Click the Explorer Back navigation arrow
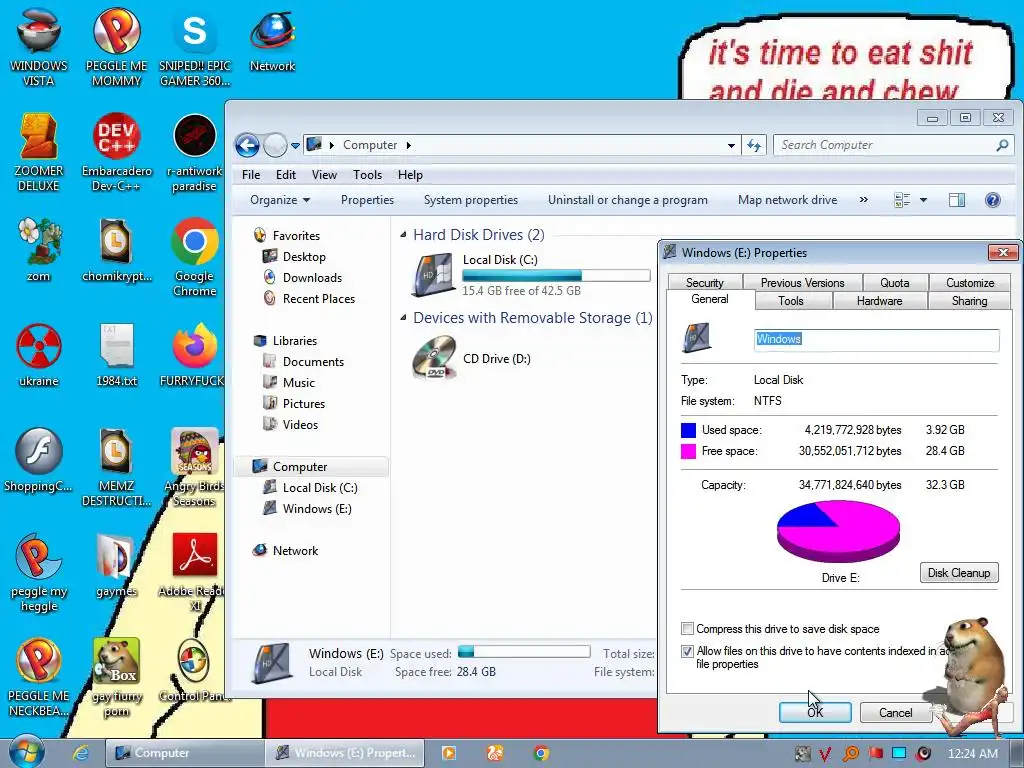 (x=248, y=145)
